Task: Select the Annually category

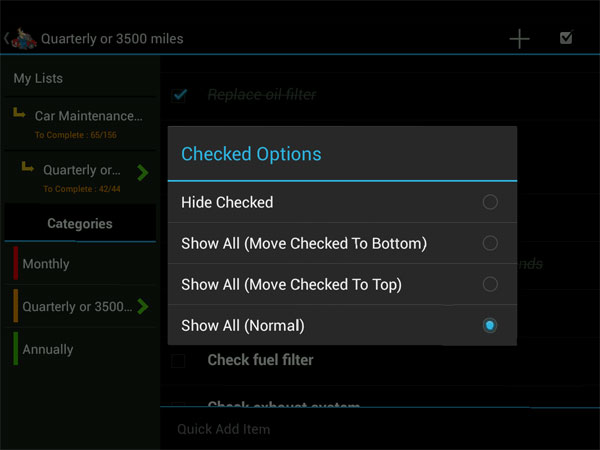Action: point(48,349)
